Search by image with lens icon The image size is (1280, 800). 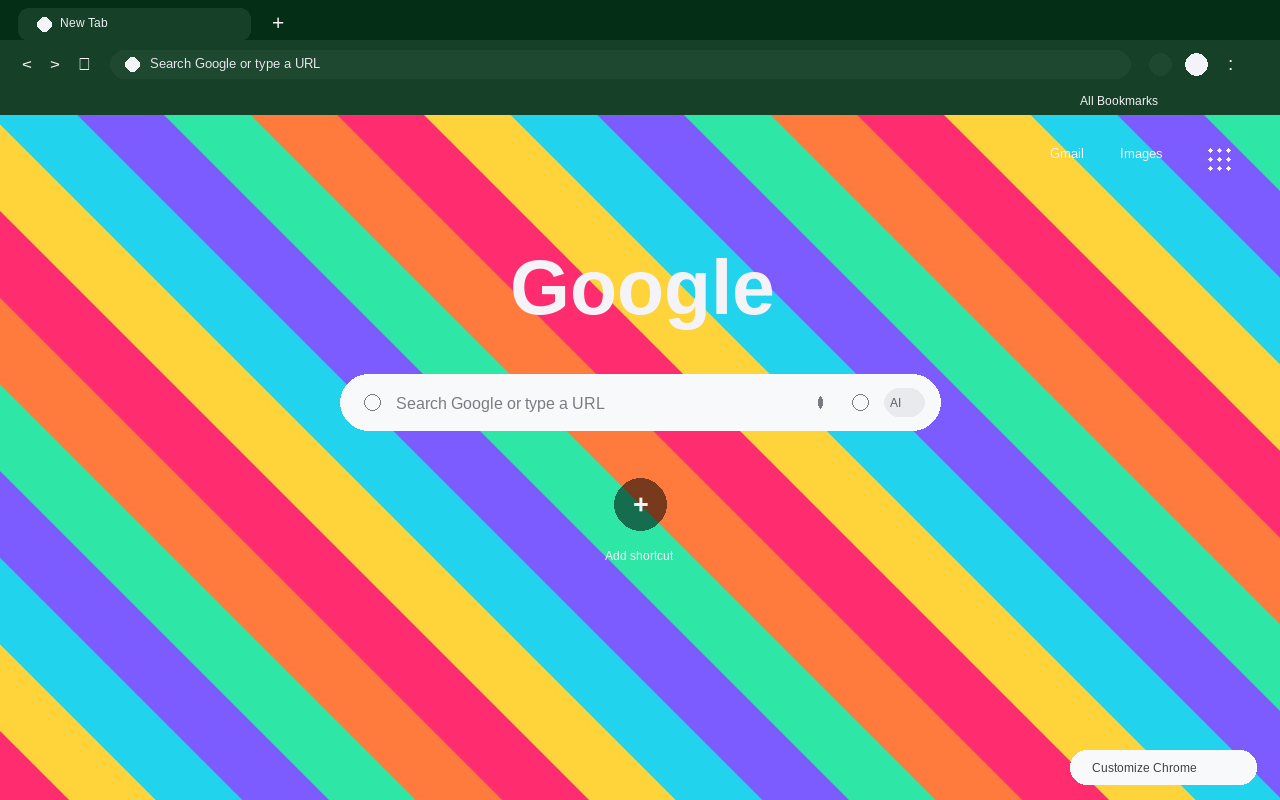point(860,402)
